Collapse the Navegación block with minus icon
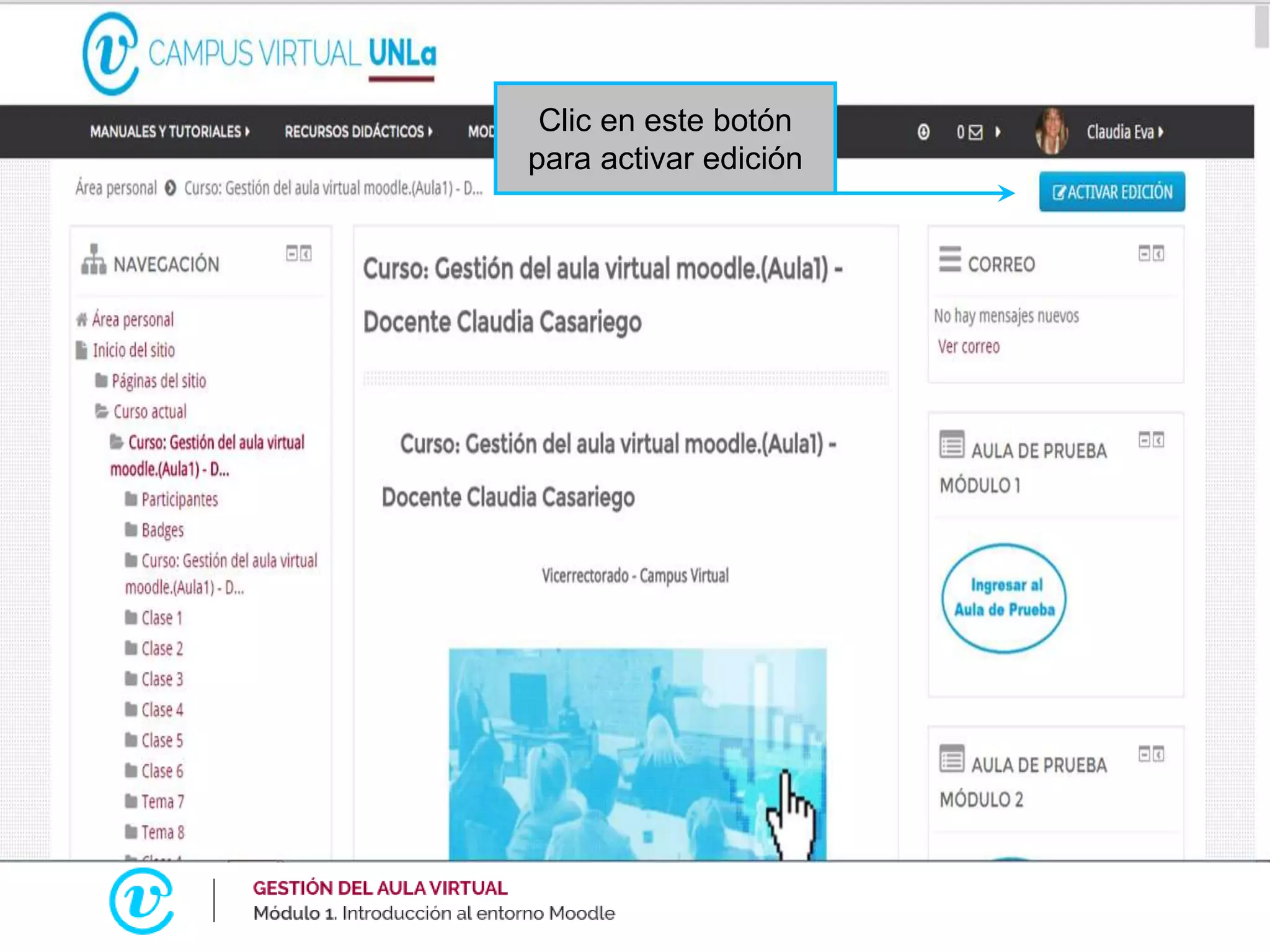Screen dimensions: 1270x952 click(291, 253)
